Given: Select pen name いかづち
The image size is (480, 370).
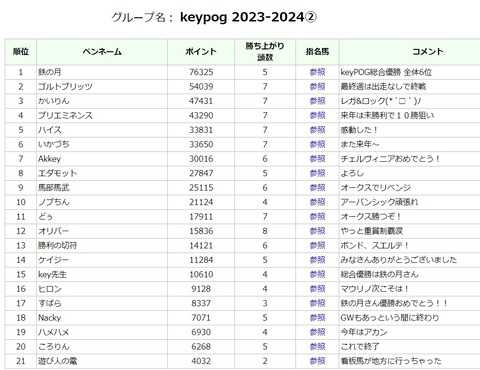Looking at the screenshot, I should (54, 144).
